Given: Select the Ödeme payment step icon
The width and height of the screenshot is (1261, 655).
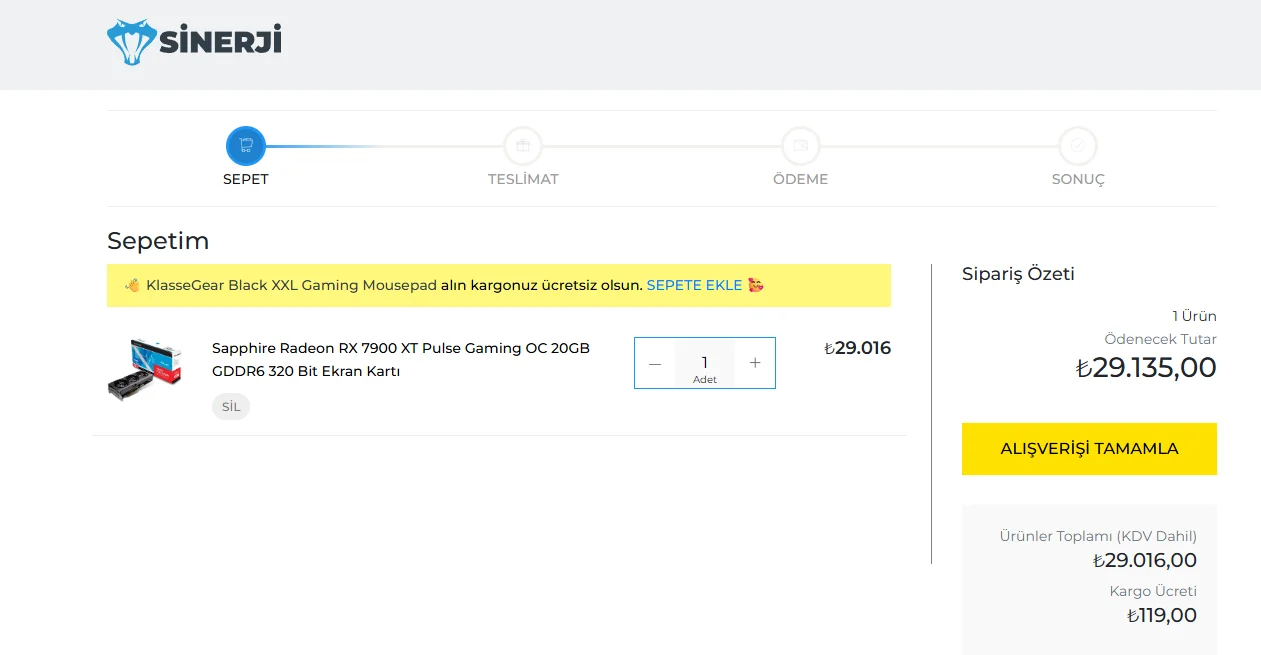Looking at the screenshot, I should coord(800,146).
